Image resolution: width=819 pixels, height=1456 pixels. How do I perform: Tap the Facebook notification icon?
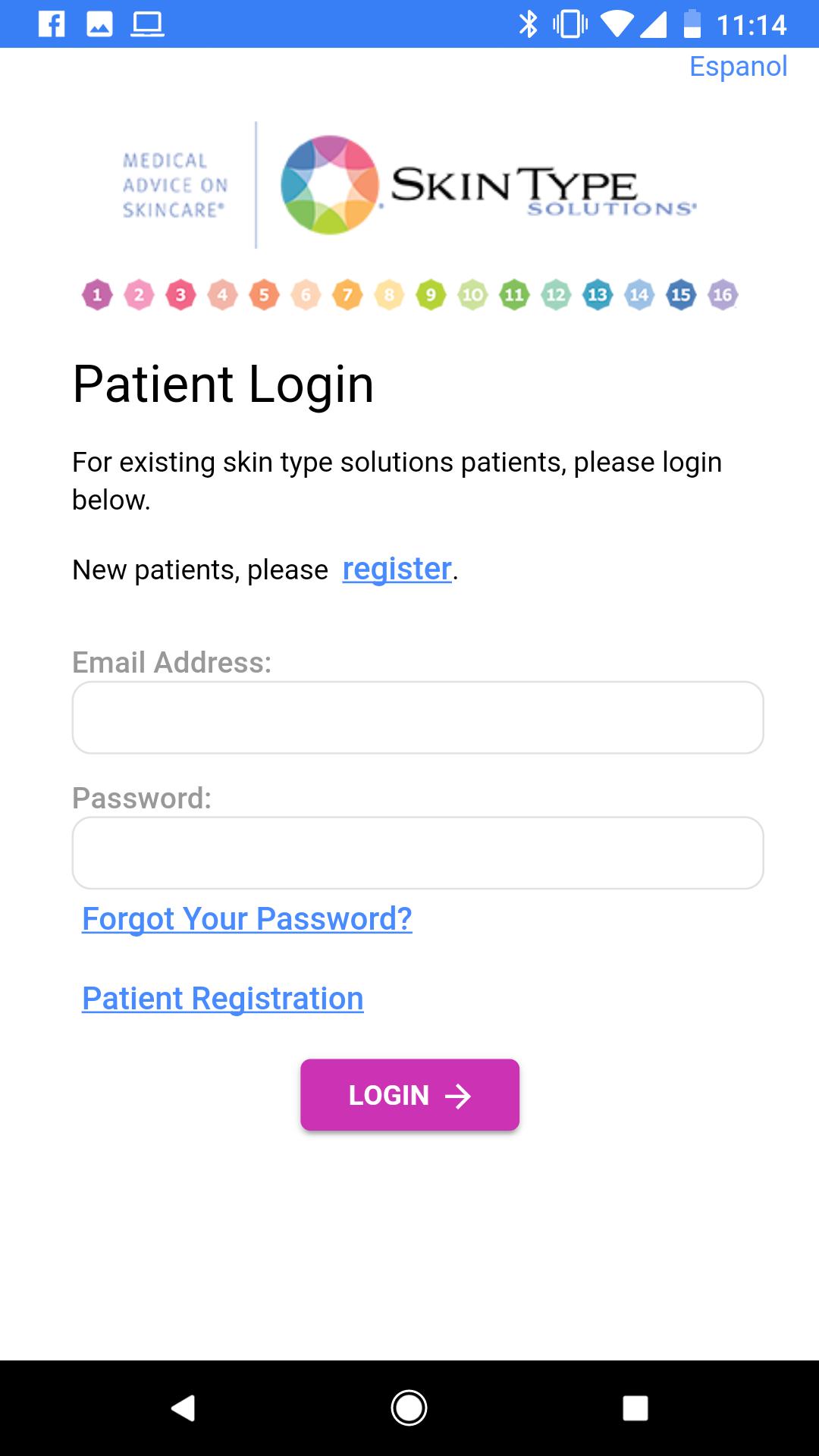click(x=52, y=24)
